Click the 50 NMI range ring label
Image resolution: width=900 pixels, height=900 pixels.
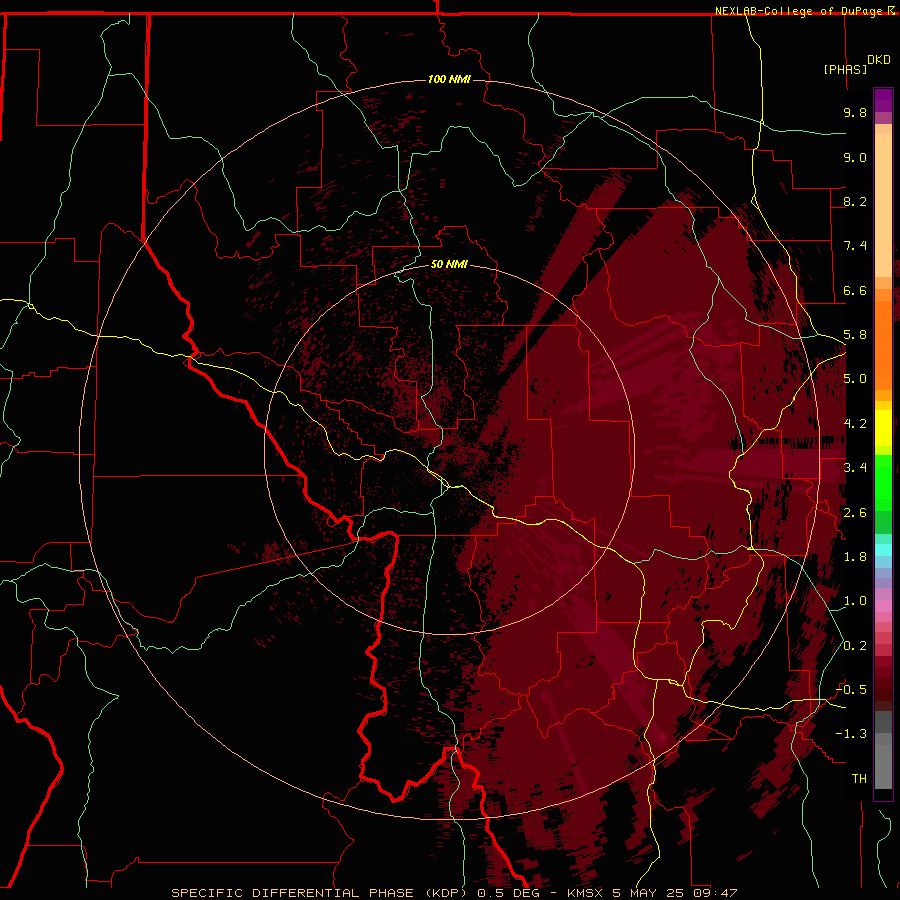[449, 264]
